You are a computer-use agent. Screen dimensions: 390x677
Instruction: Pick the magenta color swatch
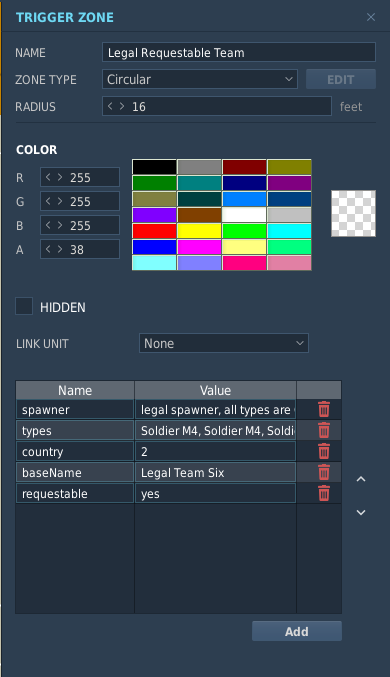click(199, 247)
